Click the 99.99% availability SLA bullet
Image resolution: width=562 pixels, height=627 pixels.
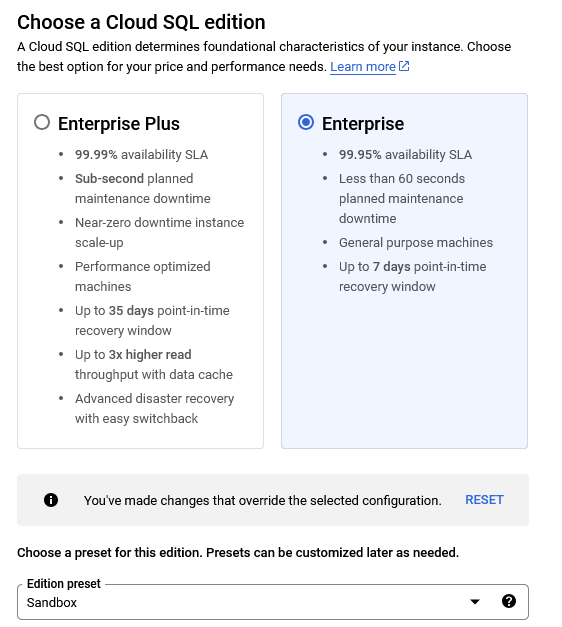[141, 155]
